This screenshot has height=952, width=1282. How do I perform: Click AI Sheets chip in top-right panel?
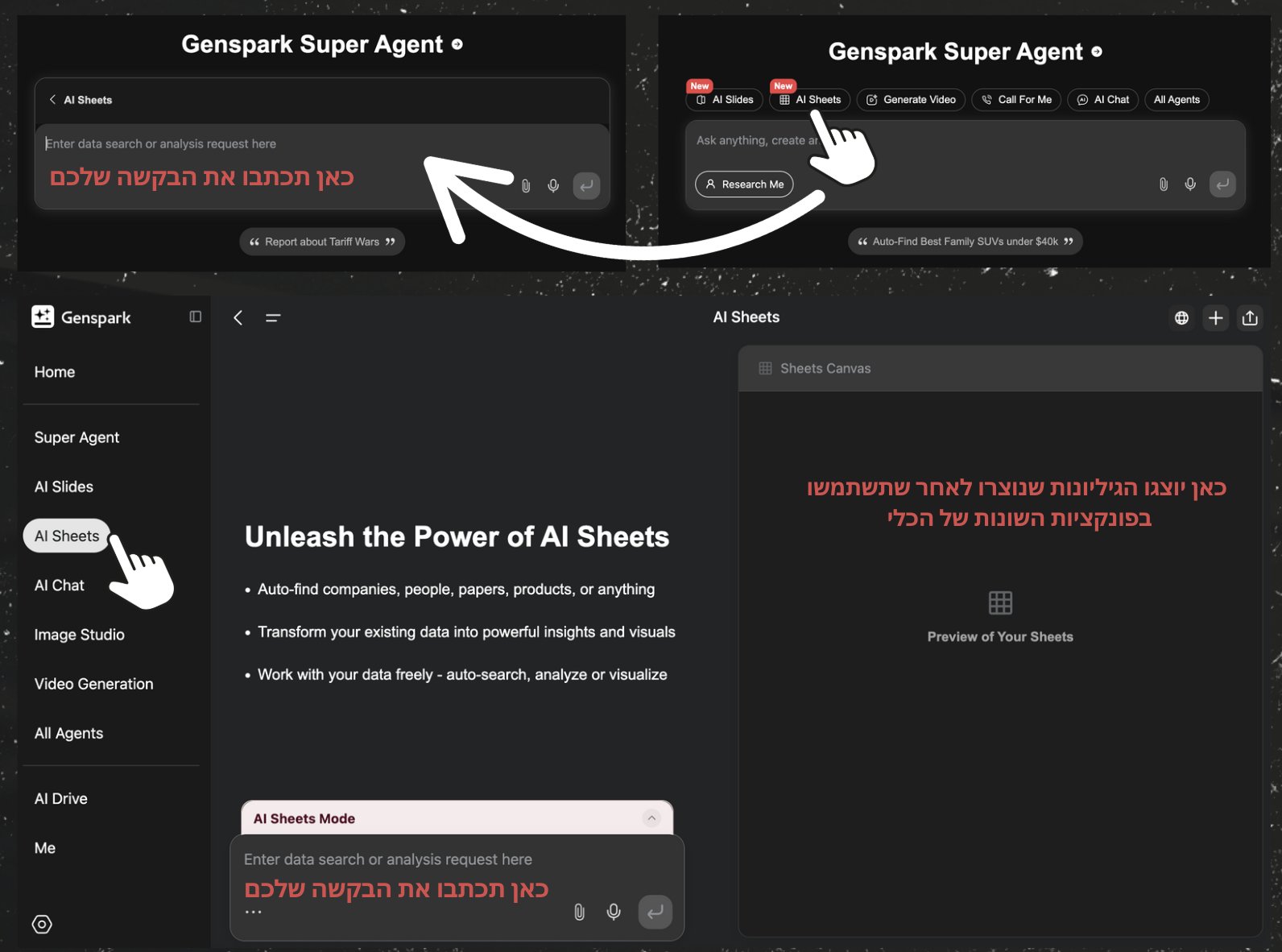tap(810, 100)
